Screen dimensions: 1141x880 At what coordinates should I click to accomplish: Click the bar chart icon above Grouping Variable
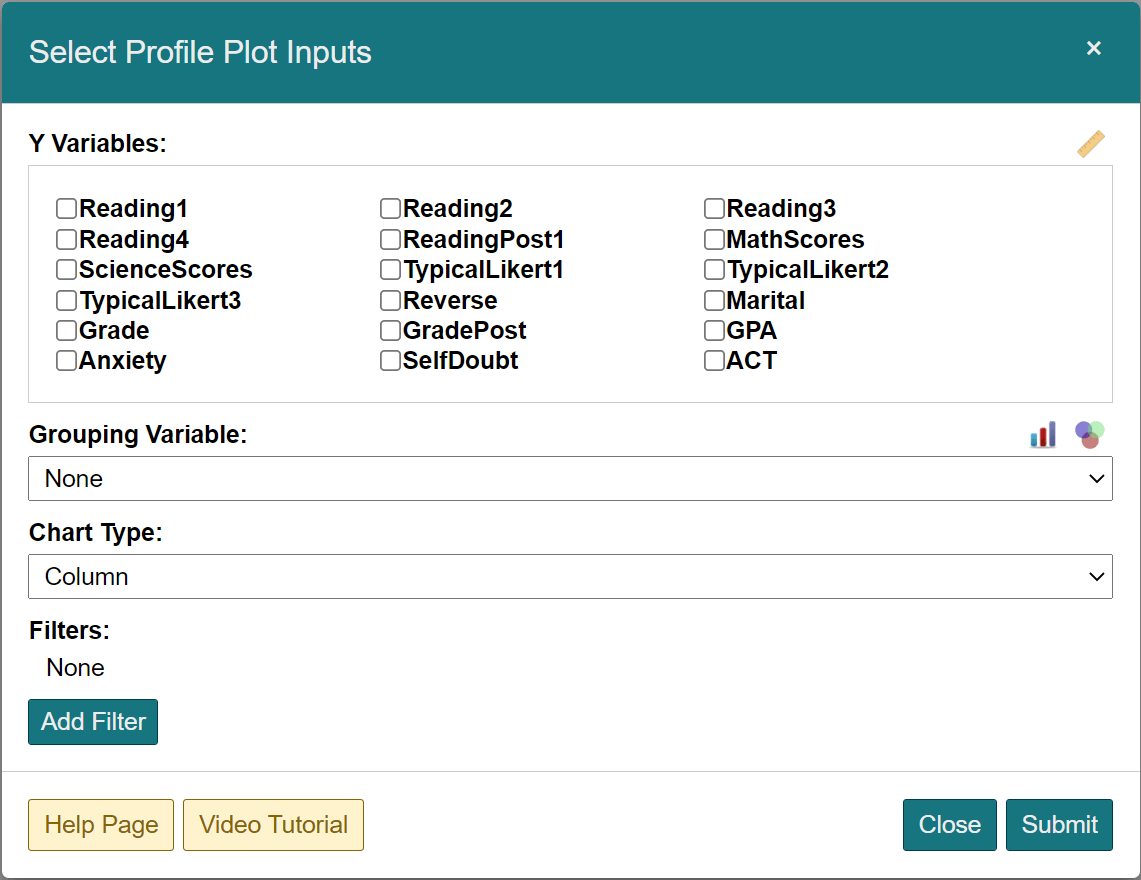(1043, 435)
